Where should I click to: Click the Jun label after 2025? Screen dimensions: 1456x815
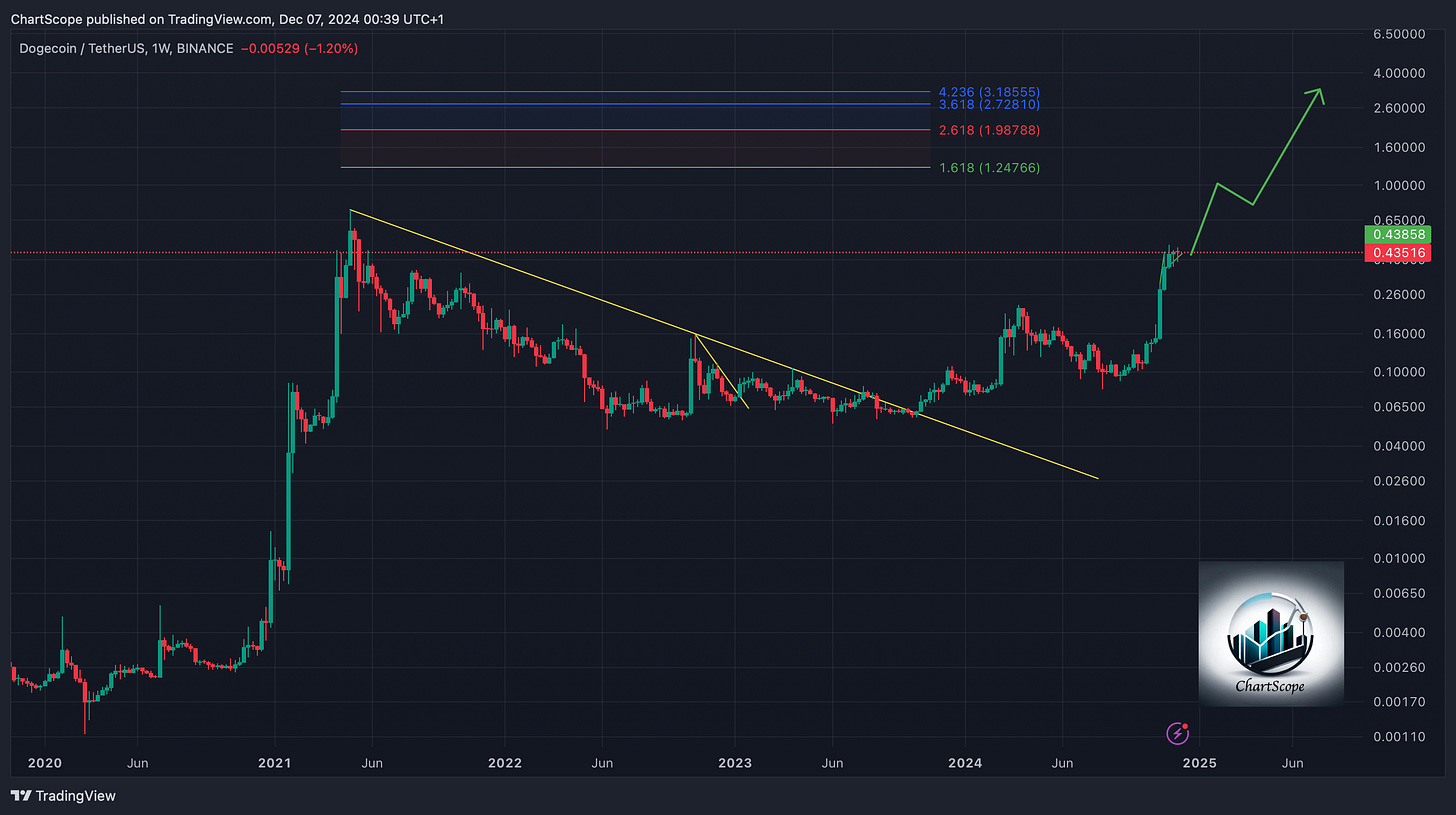click(1292, 763)
